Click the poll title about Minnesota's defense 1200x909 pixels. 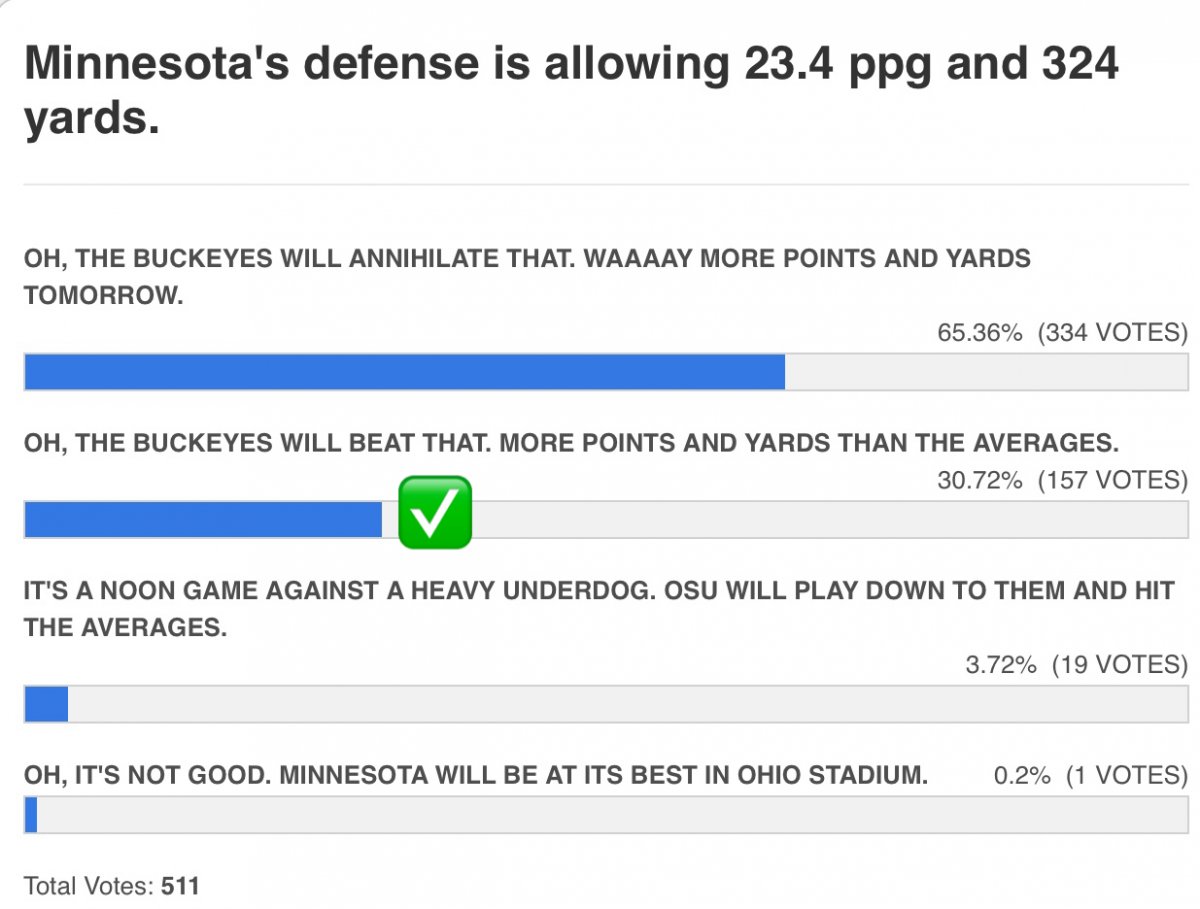pyautogui.click(x=571, y=91)
